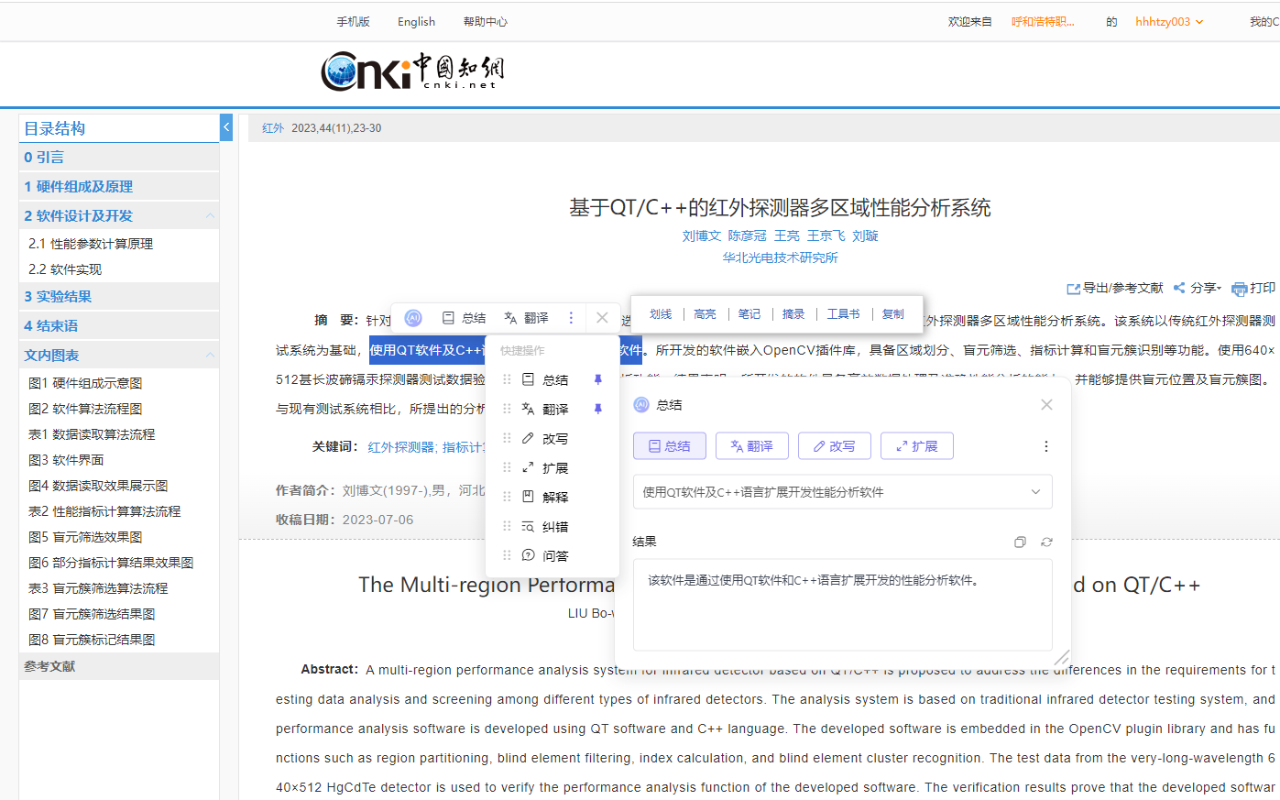
Task: Click the 总结 button in summary panel
Action: 669,446
